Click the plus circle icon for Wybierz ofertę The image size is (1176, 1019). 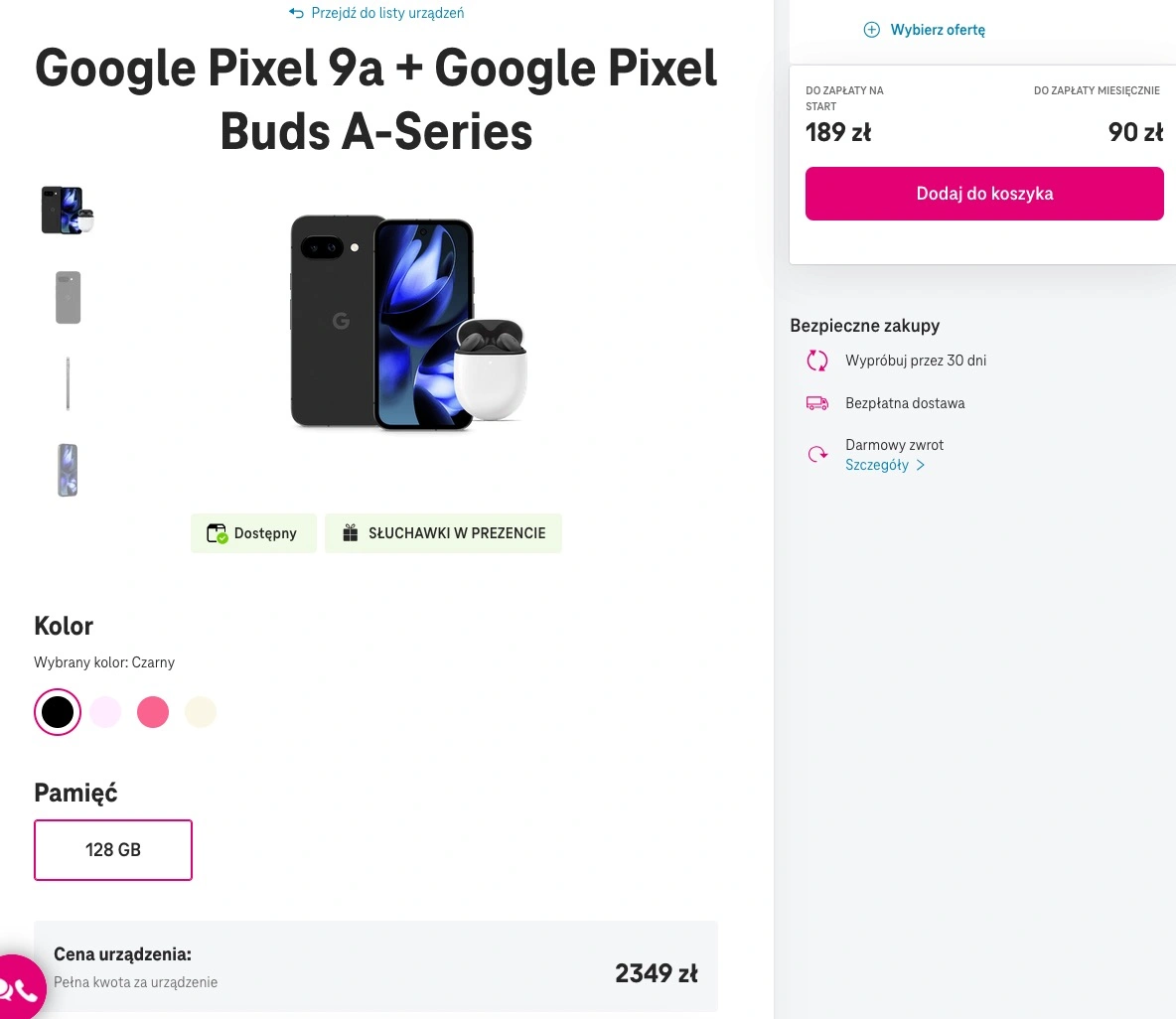point(871,30)
